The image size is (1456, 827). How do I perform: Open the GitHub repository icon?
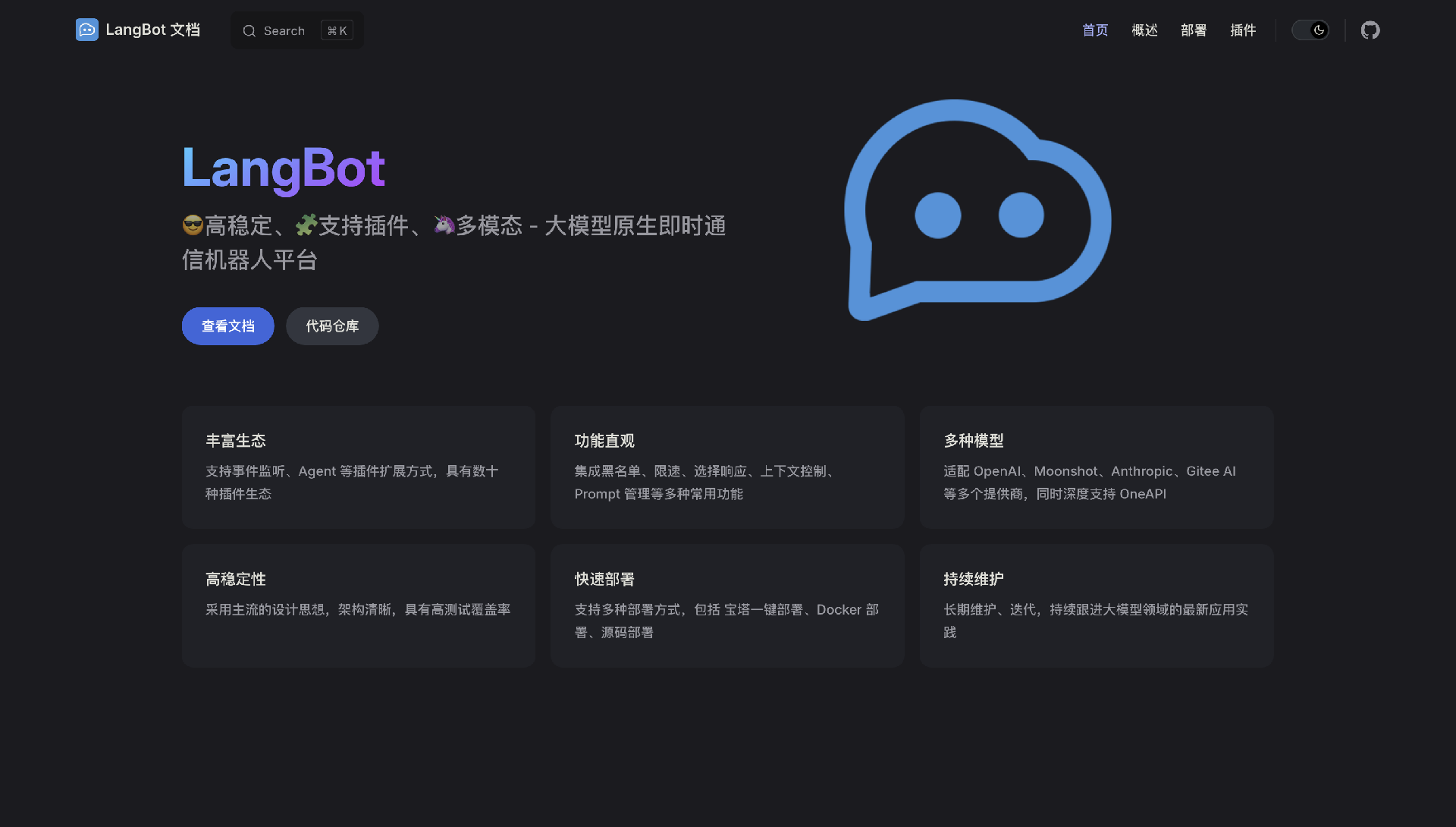tap(1370, 30)
